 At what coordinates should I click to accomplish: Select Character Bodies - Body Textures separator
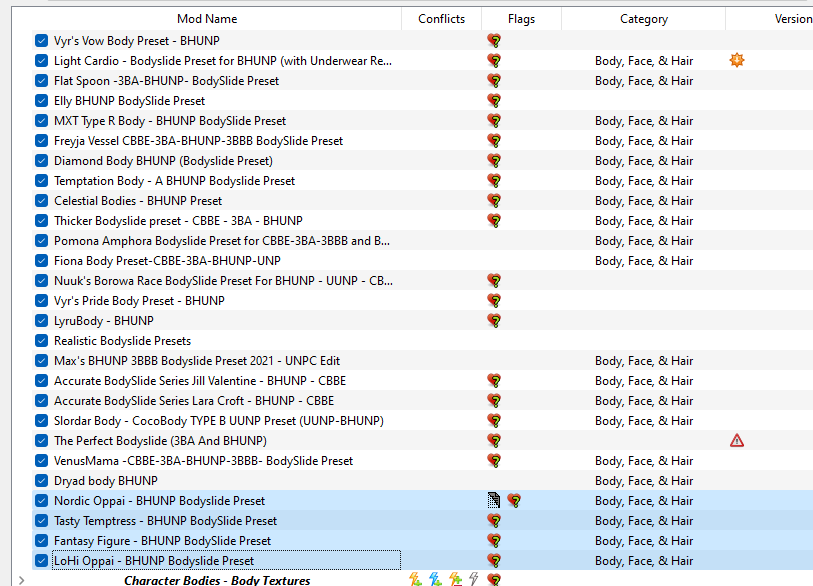217,580
